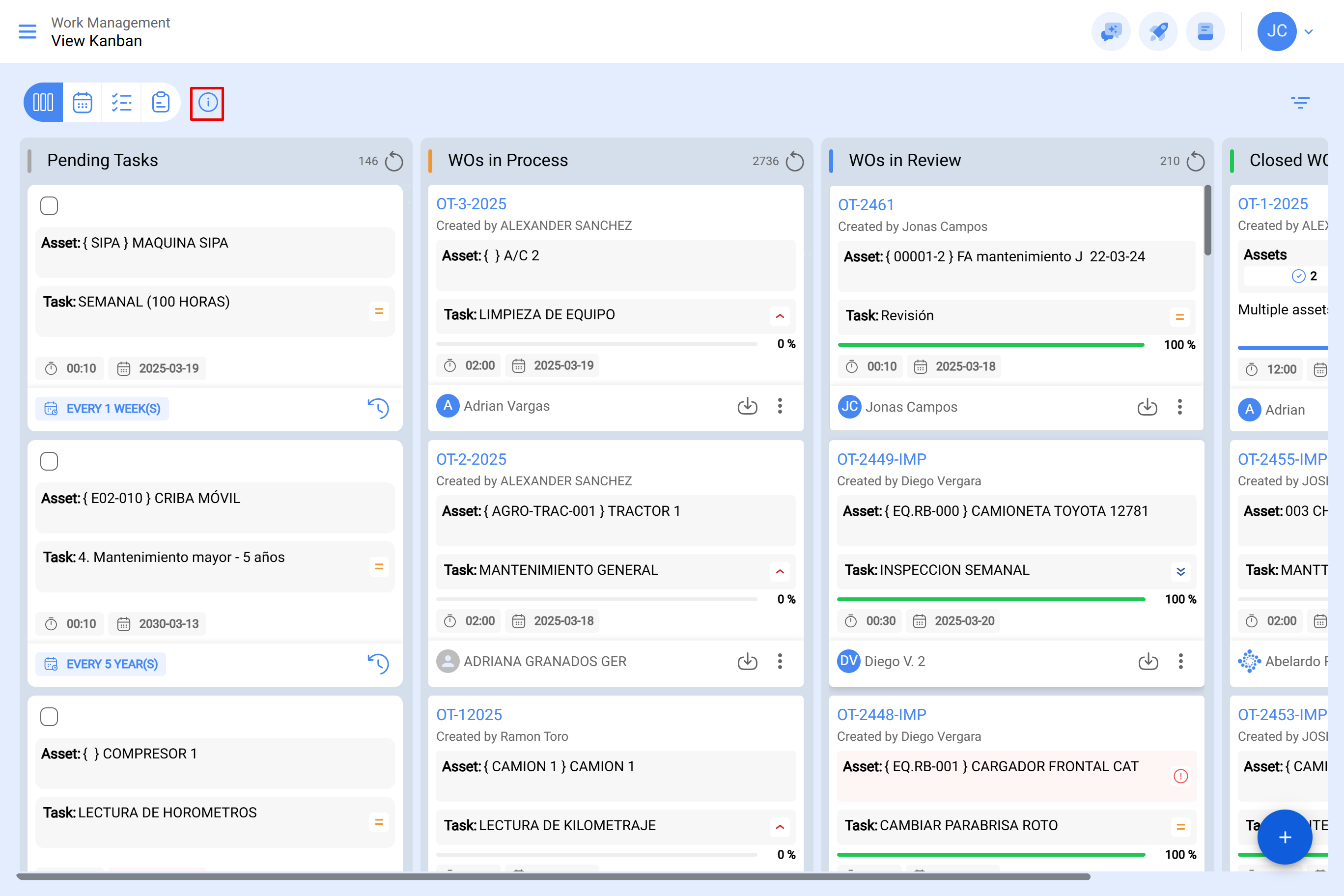This screenshot has height=896, width=1344.
Task: Open work order OT-1-2025
Action: (1273, 204)
